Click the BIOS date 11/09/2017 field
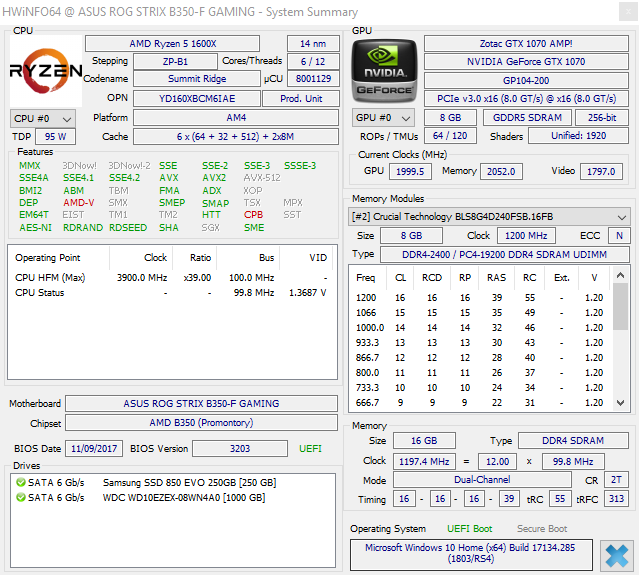The height and width of the screenshot is (575, 639). 94,449
